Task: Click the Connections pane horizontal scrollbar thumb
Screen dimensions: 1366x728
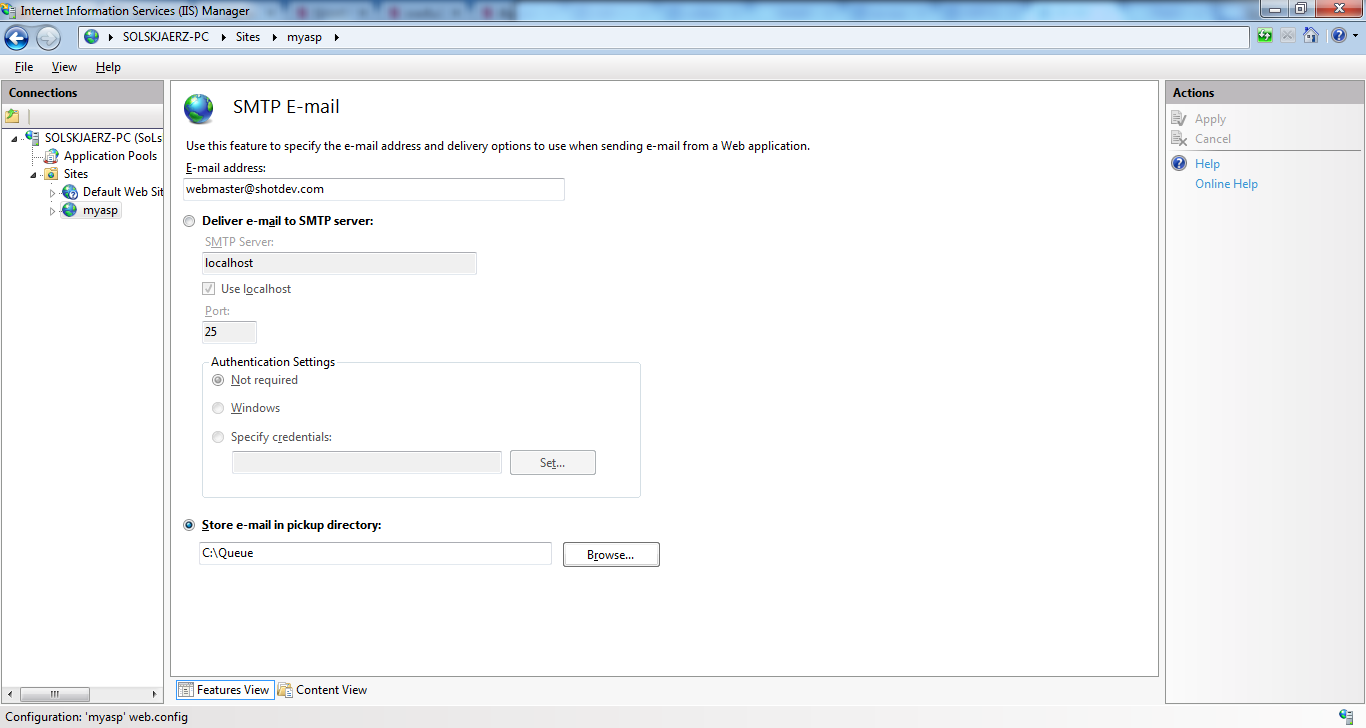Action: pos(54,694)
